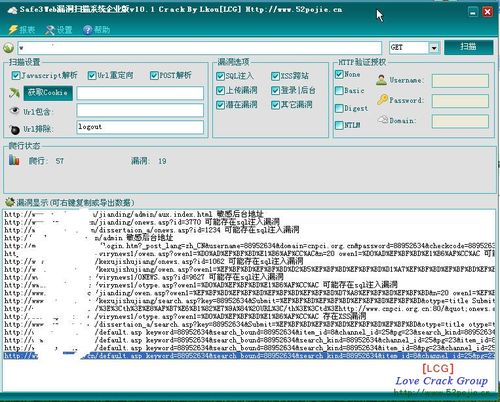
Task: Select the login.htm?_post_lang result row
Action: (x=249, y=246)
